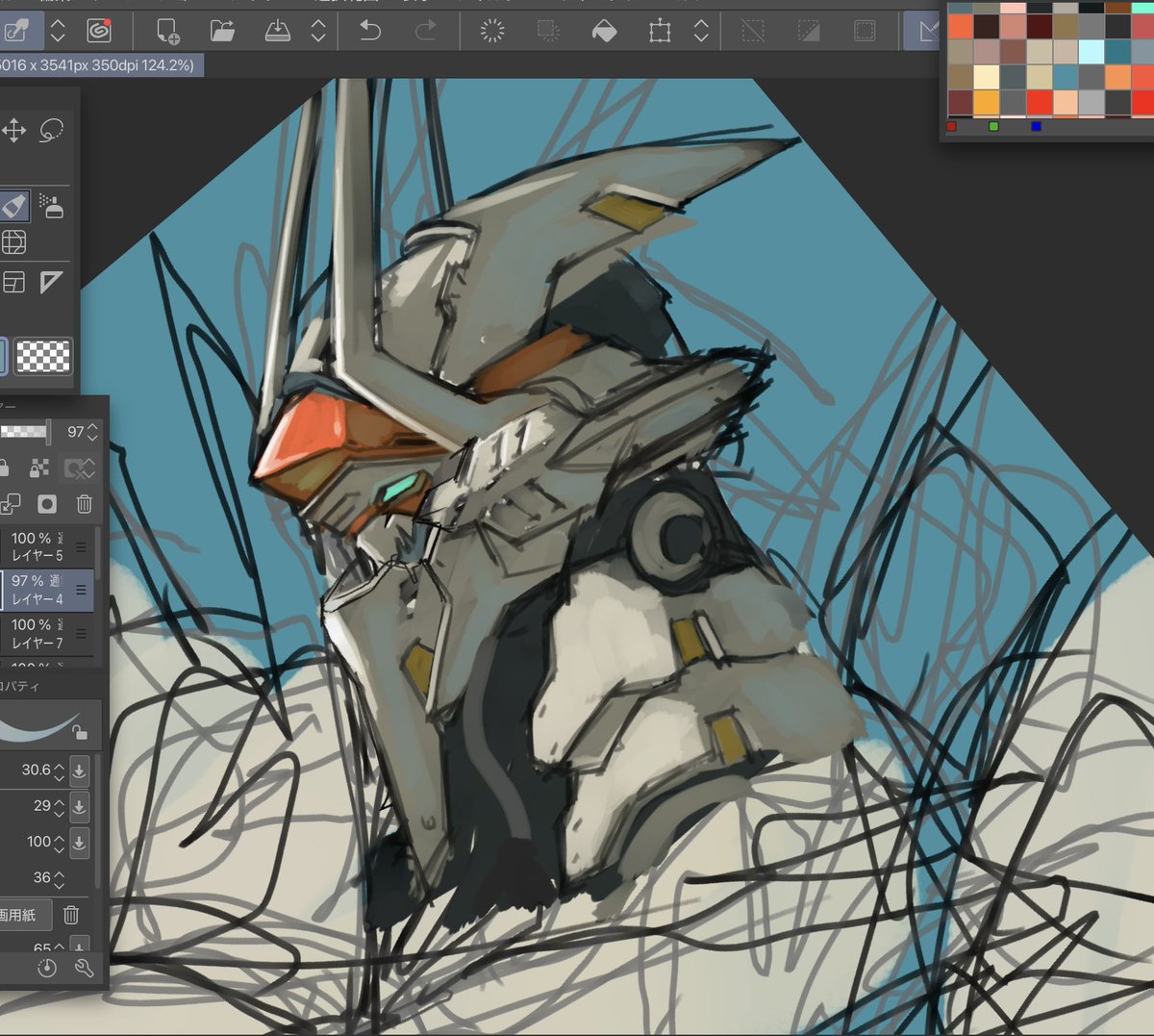
Task: Select the spray decoration tool
Action: click(52, 205)
